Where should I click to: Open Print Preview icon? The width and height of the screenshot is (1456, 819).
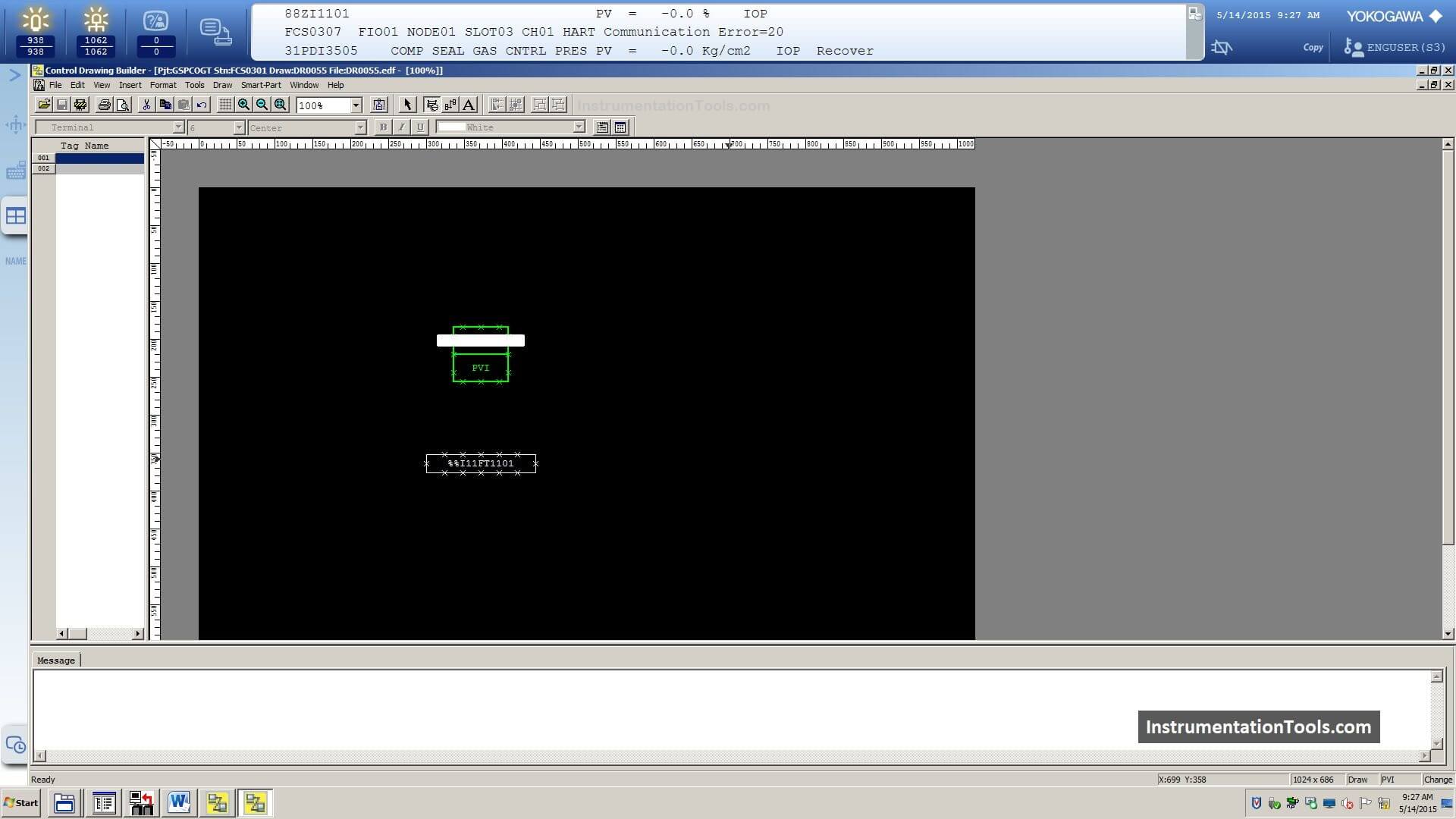coord(123,105)
